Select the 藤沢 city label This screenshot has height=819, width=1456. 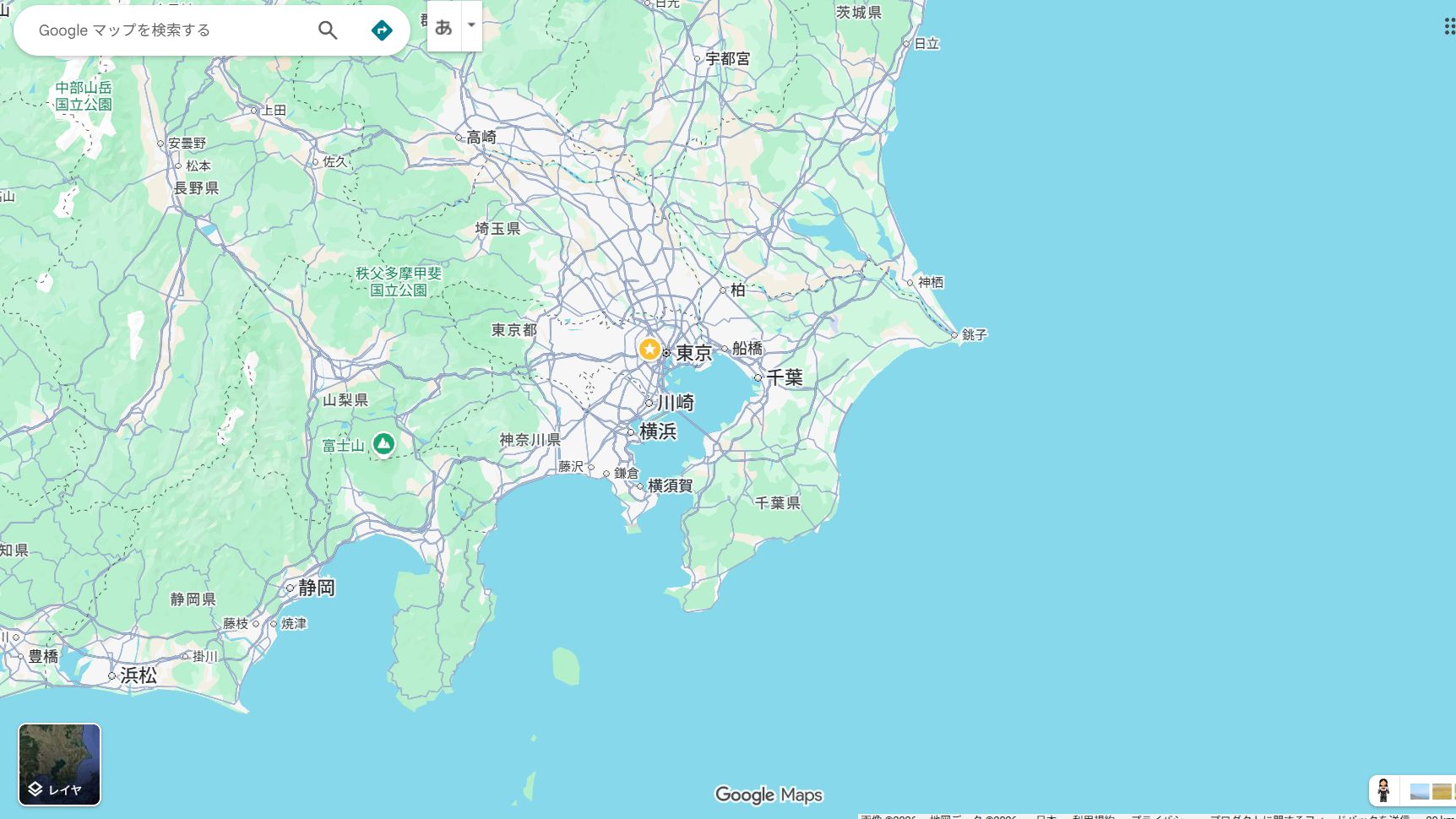(571, 466)
